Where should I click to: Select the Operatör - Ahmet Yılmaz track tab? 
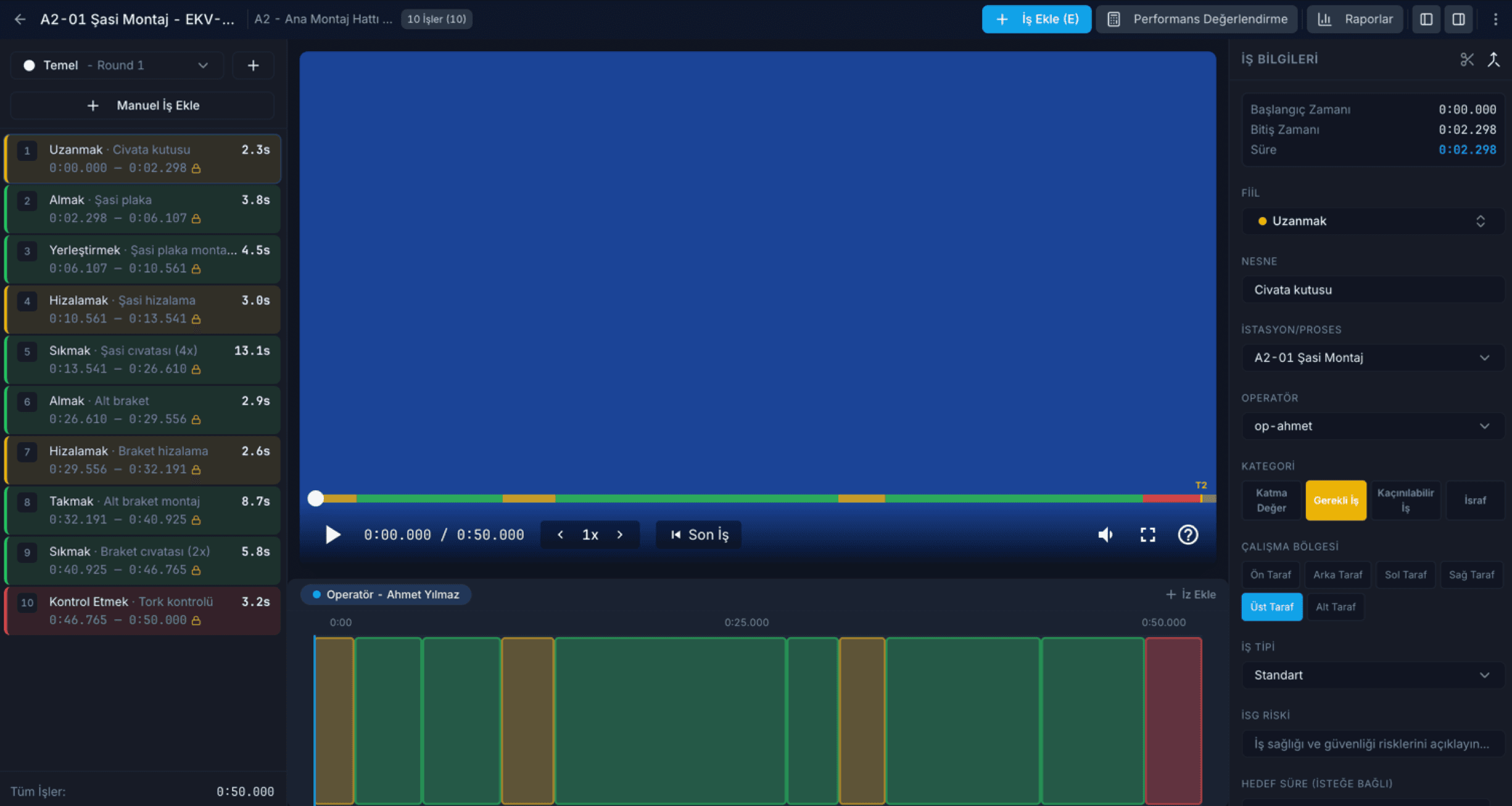pyautogui.click(x=386, y=594)
